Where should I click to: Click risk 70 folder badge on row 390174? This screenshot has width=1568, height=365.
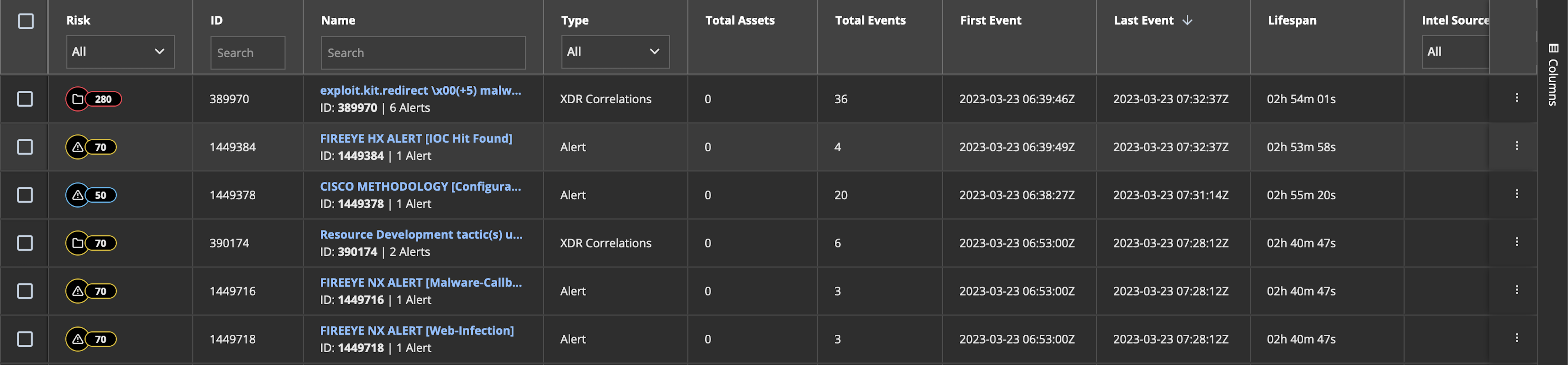pyautogui.click(x=91, y=243)
